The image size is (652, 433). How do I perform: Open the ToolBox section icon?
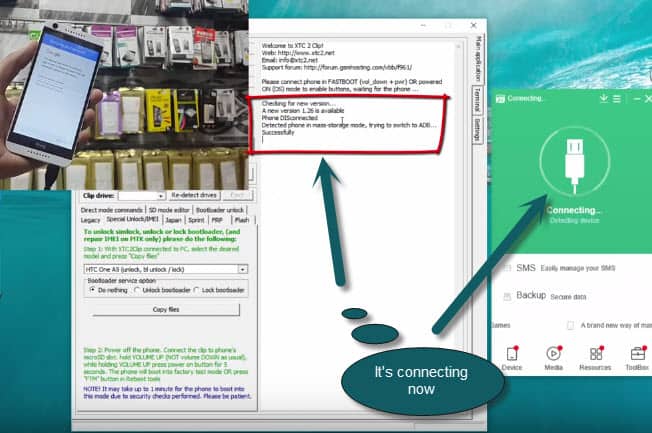tap(637, 354)
